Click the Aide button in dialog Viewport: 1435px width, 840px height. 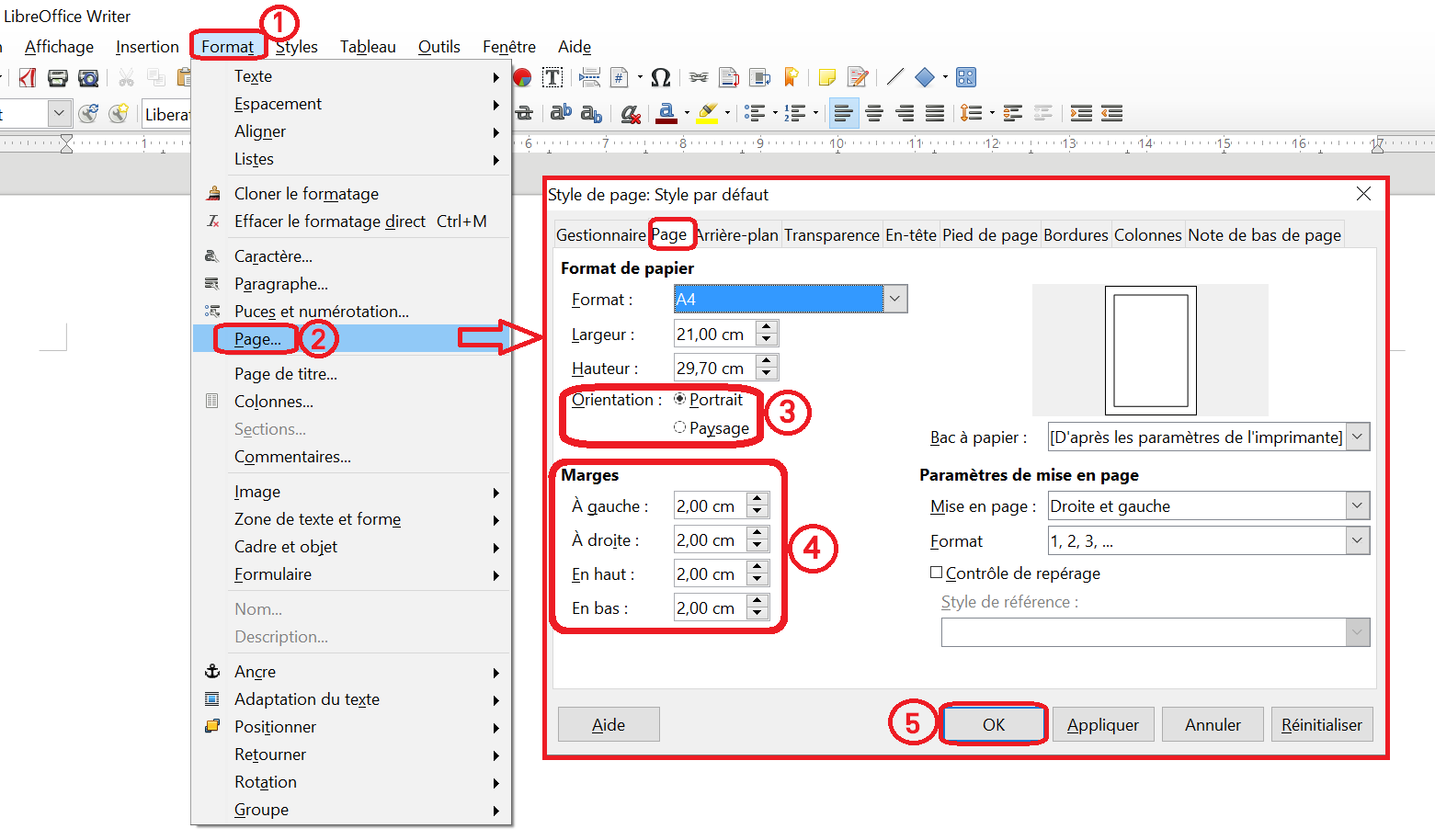click(609, 724)
